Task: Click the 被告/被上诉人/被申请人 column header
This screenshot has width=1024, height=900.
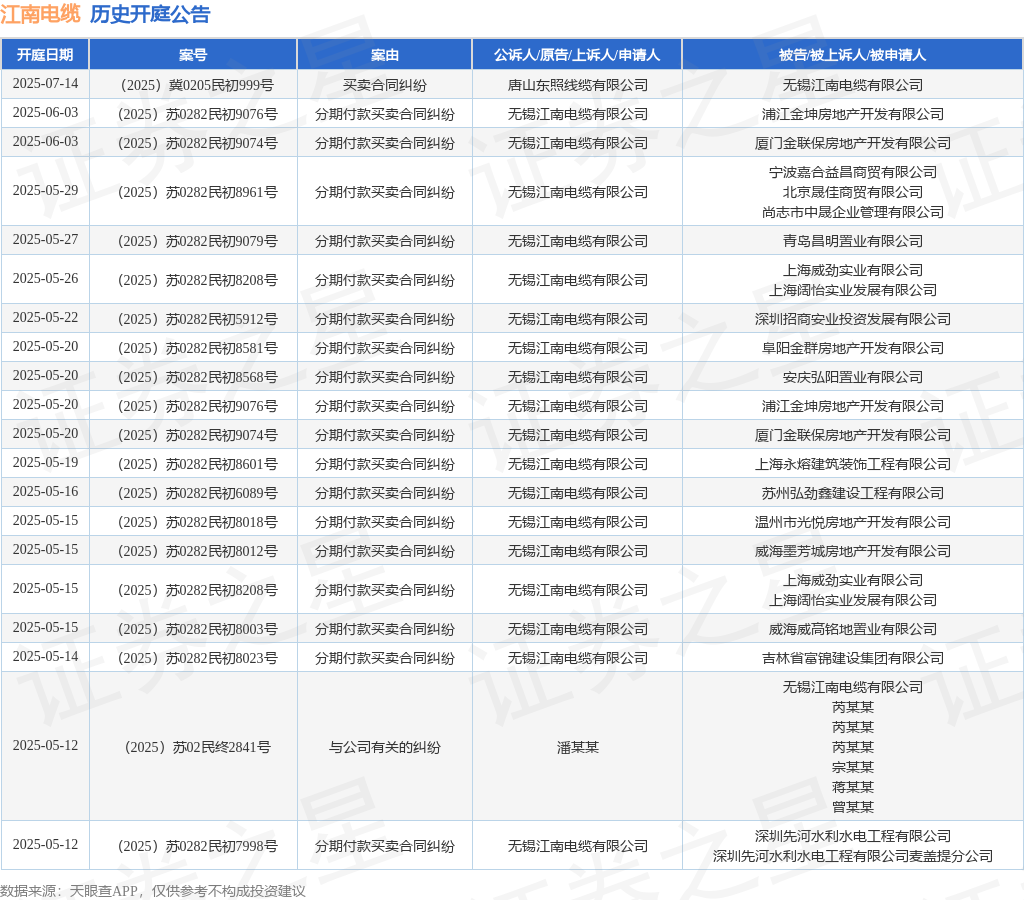Action: 852,55
